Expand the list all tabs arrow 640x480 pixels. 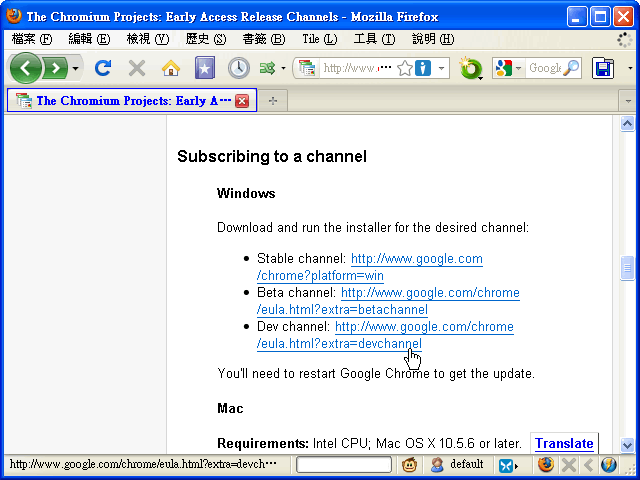[x=628, y=101]
